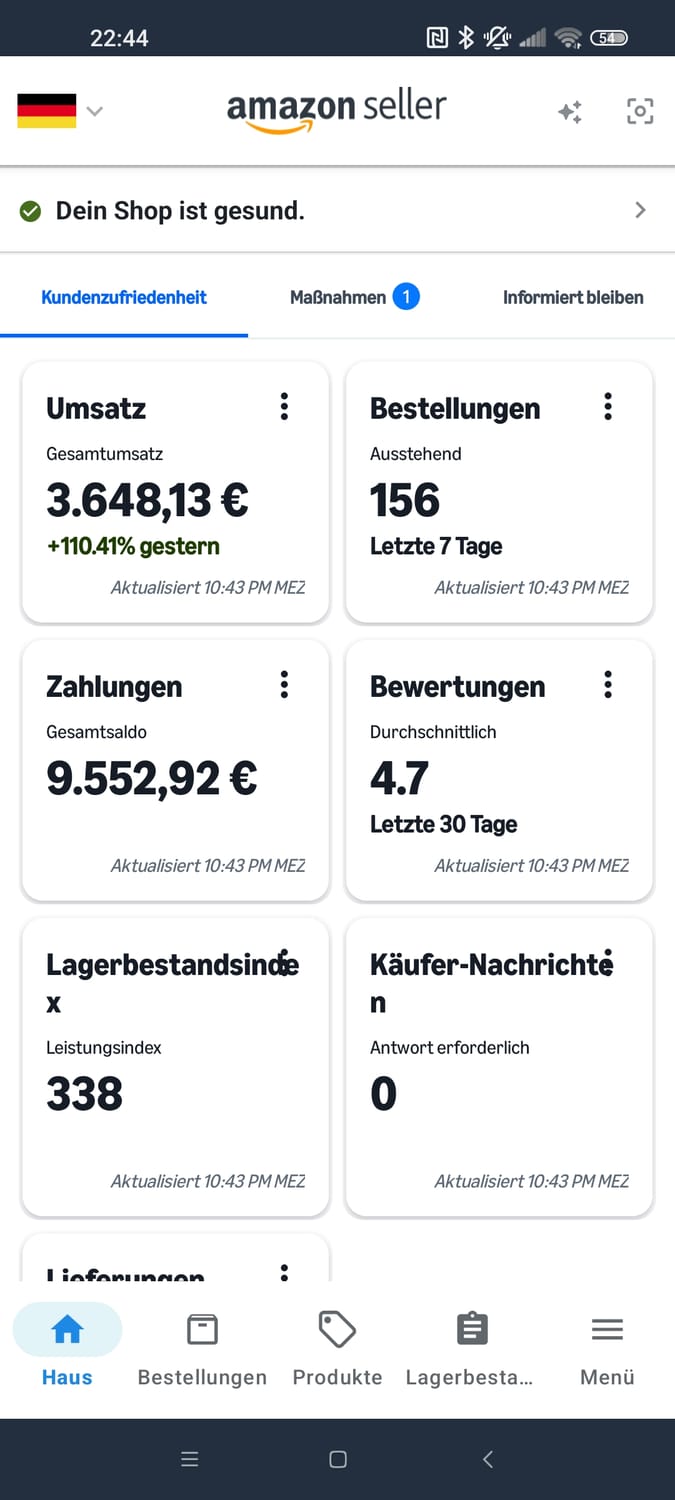
Task: Open the Menü hamburger icon
Action: (x=607, y=1330)
